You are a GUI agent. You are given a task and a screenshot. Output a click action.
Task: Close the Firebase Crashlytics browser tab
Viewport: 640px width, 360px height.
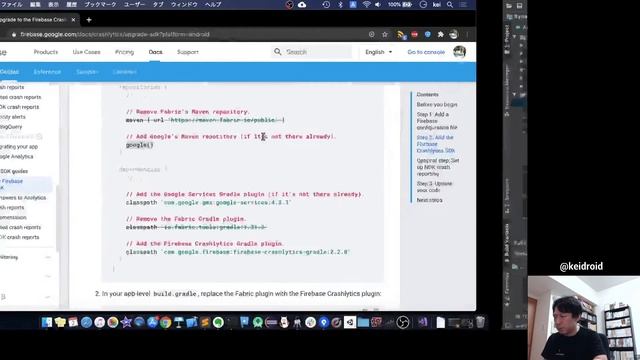[73, 20]
